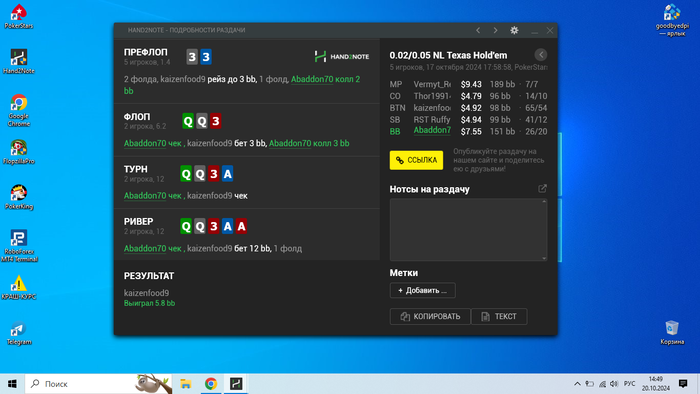
Task: Click the ТЕКСТ button
Action: click(499, 316)
